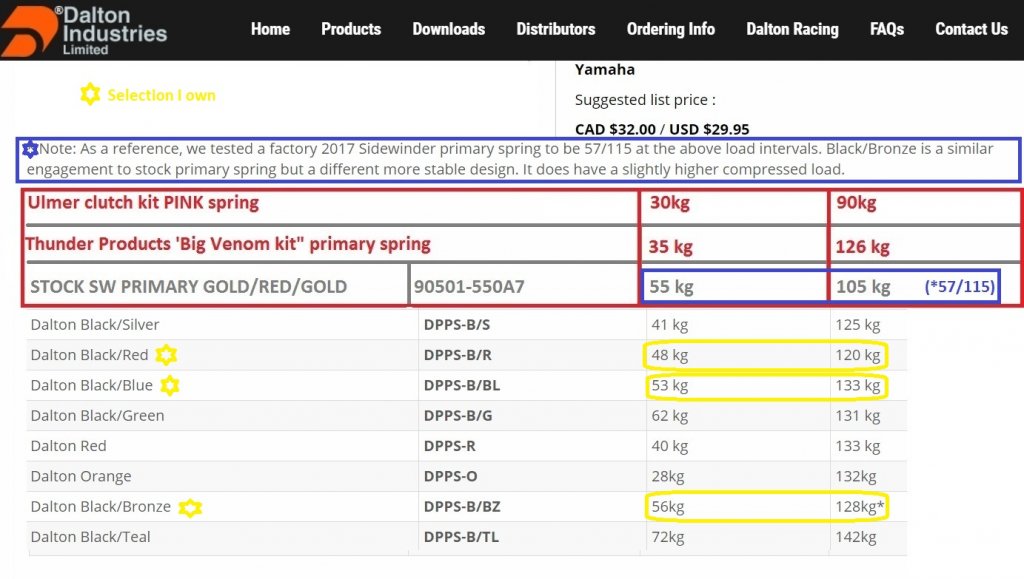Click the 28kg value for Dalton Orange

click(x=667, y=477)
